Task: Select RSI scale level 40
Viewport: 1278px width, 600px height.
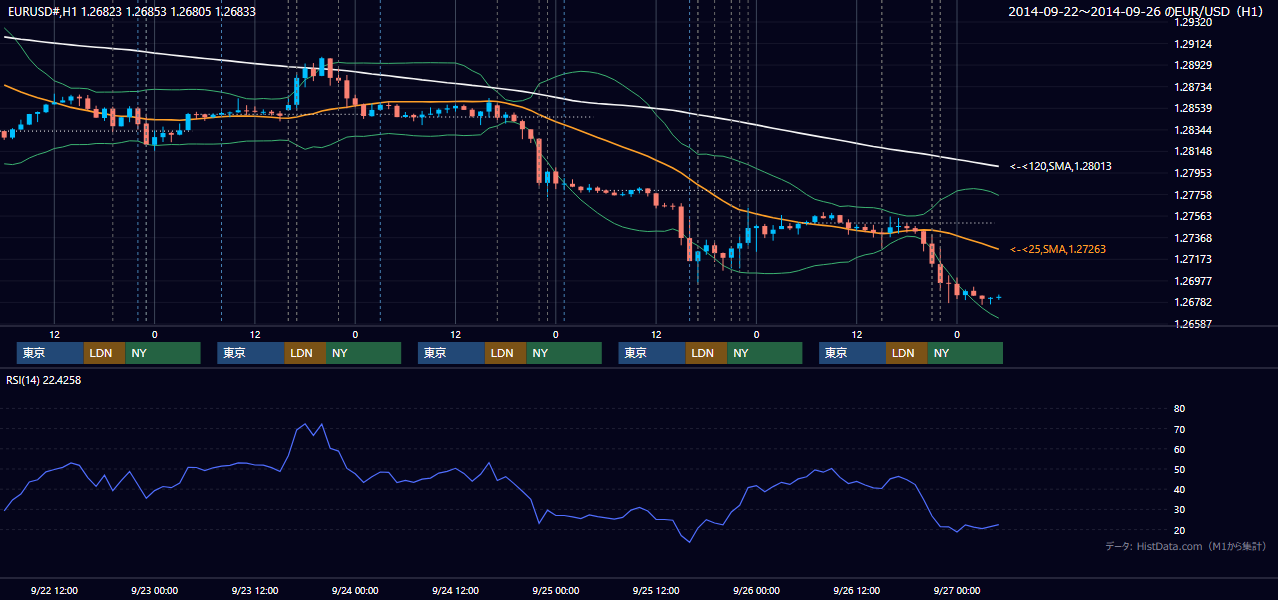Action: click(1179, 490)
